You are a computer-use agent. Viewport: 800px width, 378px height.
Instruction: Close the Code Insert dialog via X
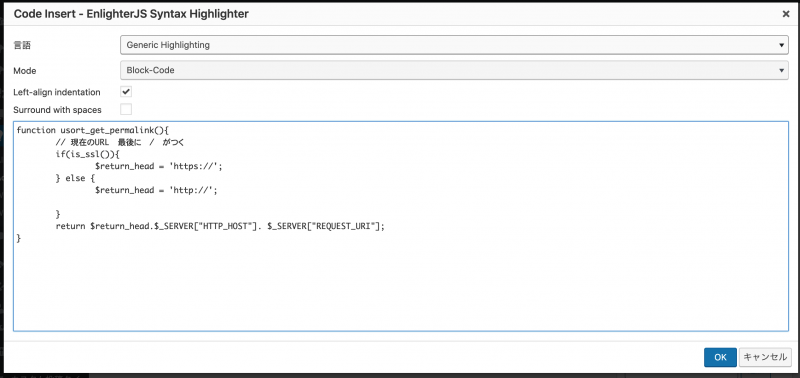pyautogui.click(x=786, y=14)
